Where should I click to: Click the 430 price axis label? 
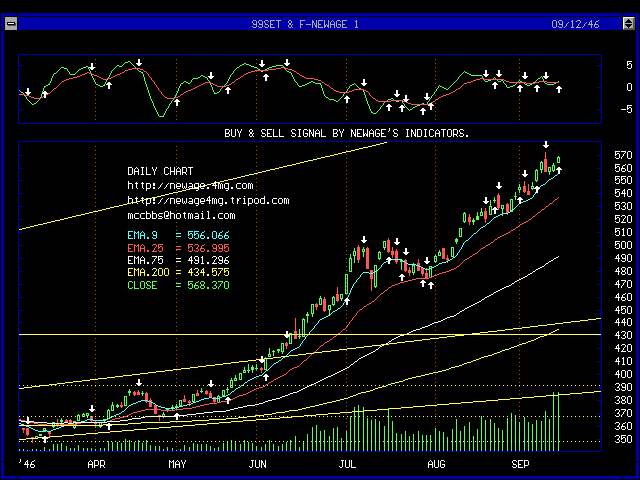coord(623,336)
